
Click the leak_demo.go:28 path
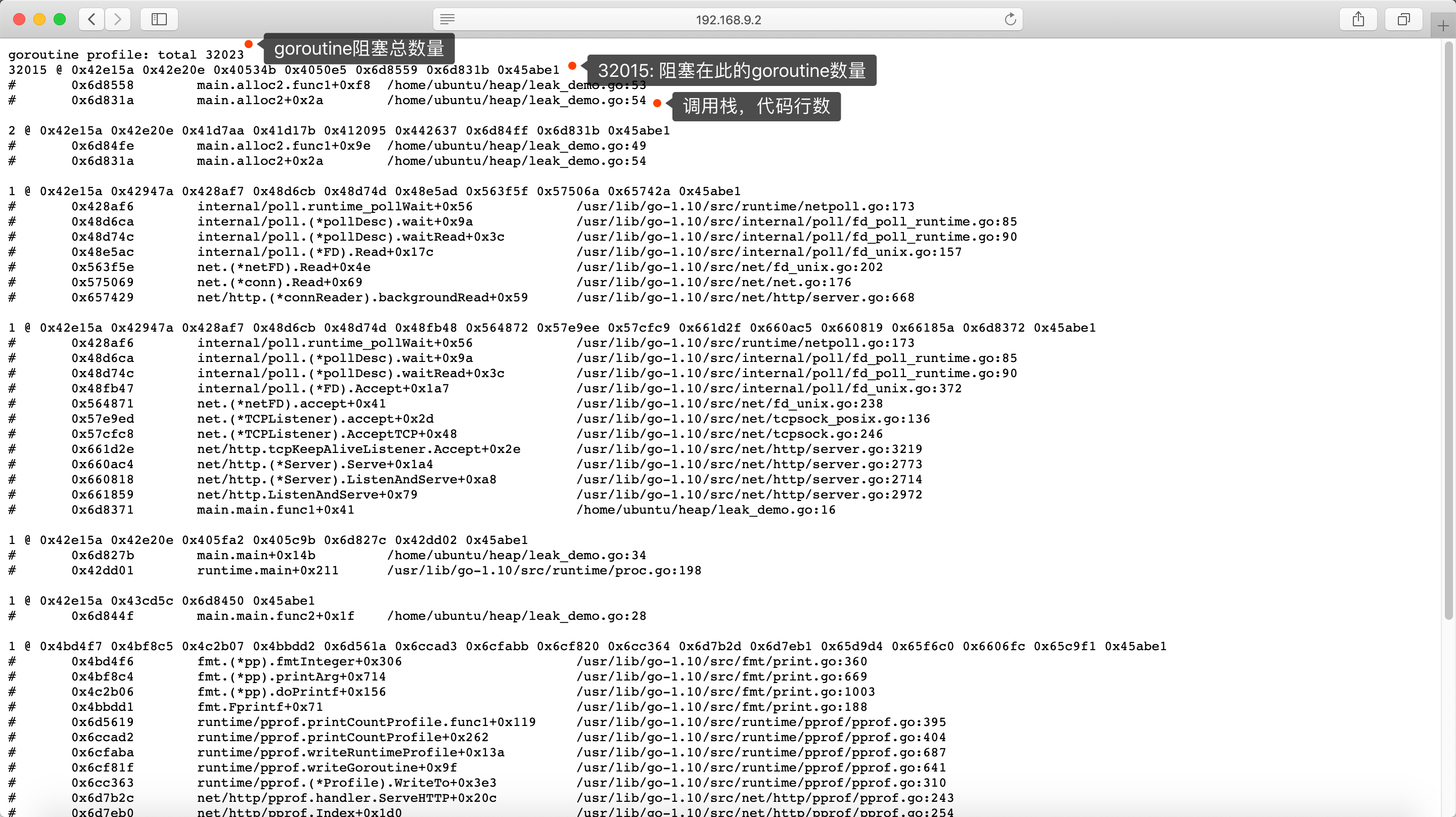(517, 616)
